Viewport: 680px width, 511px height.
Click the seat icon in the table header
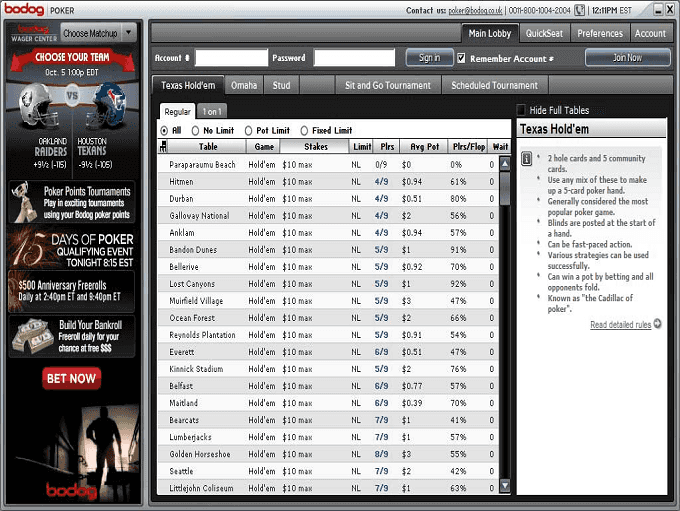[x=163, y=147]
